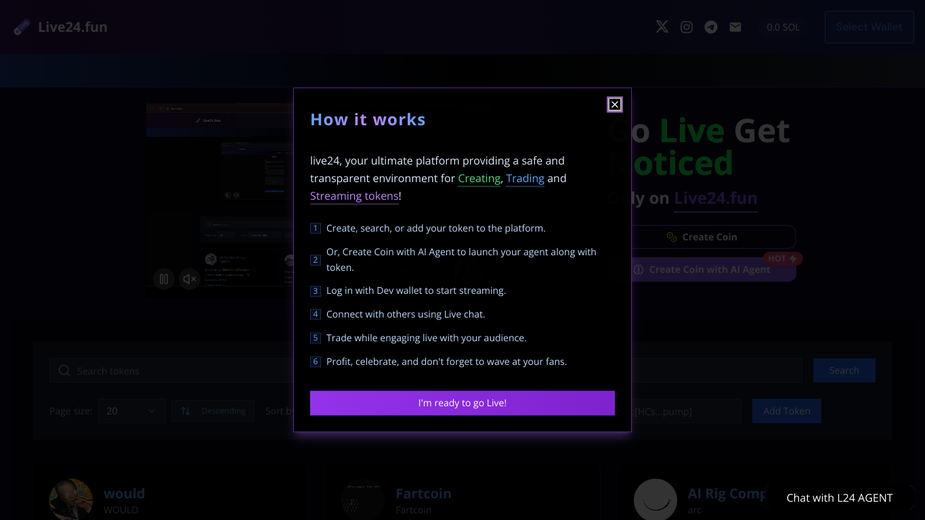Click step 4 Connect using Live chat
The height and width of the screenshot is (520, 925).
[x=405, y=314]
